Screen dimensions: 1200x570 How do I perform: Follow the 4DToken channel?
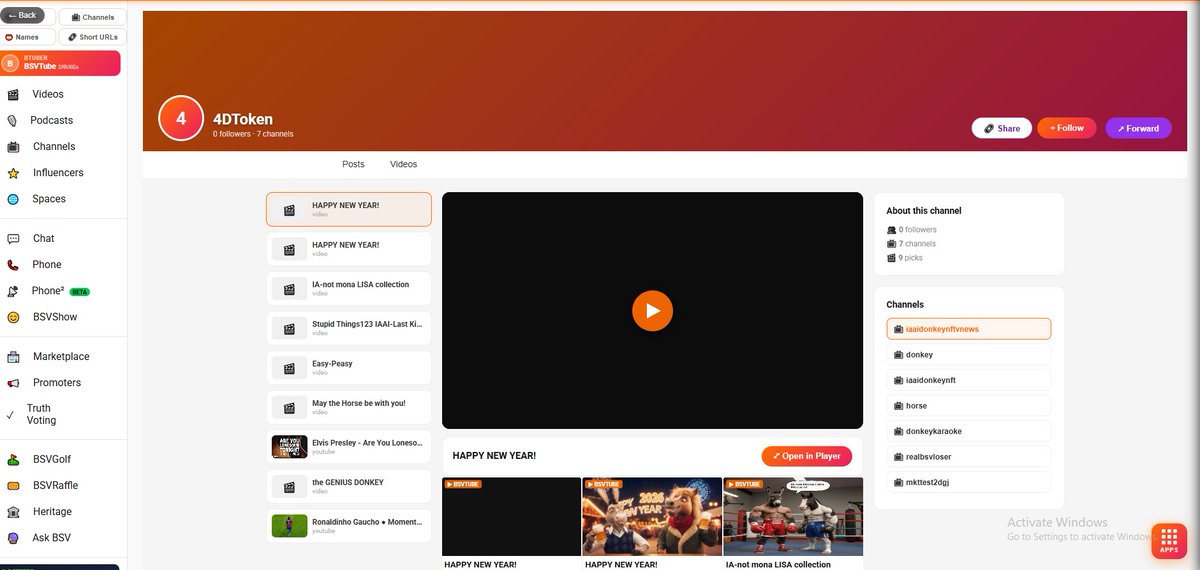tap(1067, 128)
